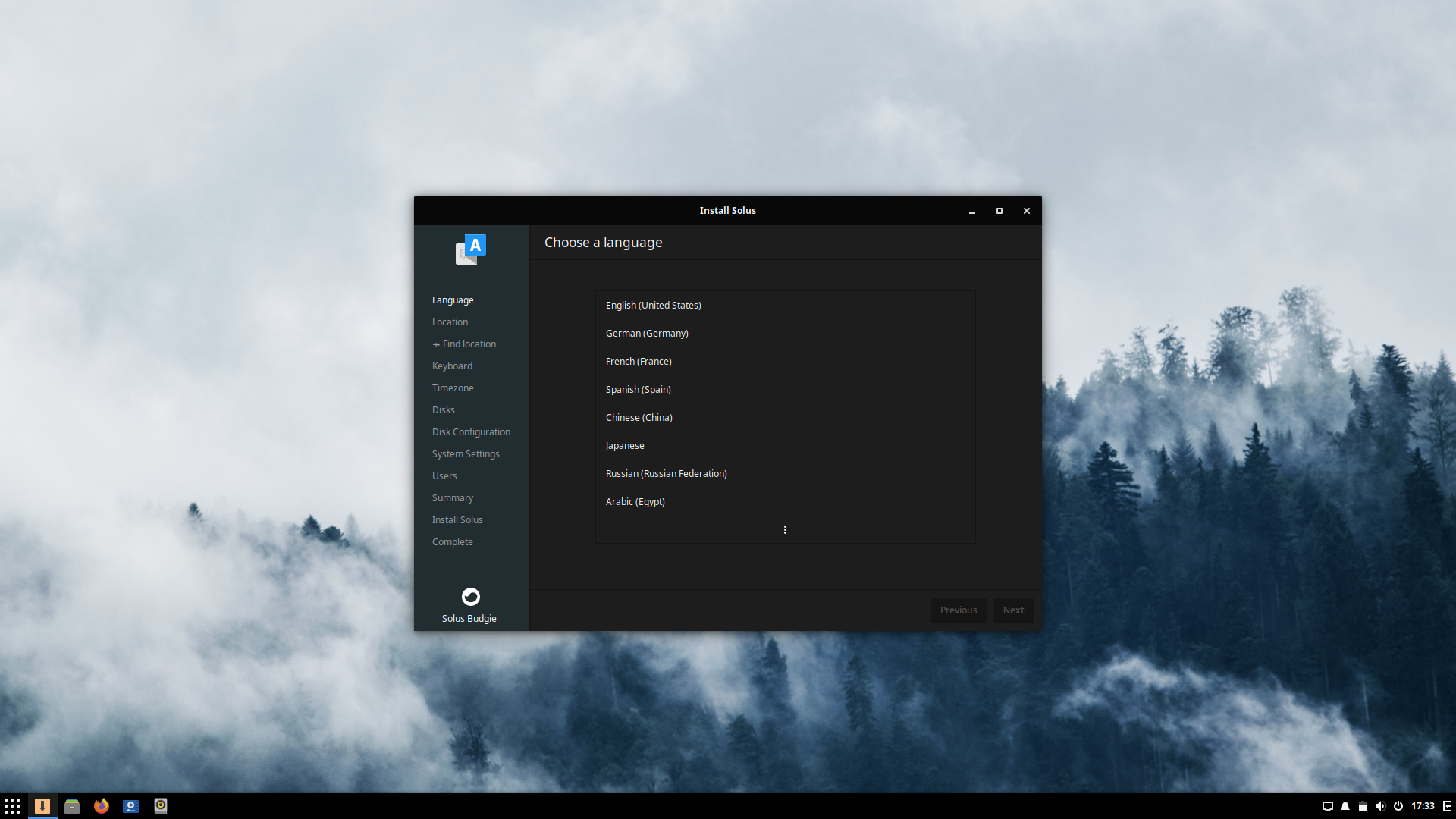Open the Rhythmbox speaker icon
The image size is (1456, 819).
pyautogui.click(x=161, y=806)
